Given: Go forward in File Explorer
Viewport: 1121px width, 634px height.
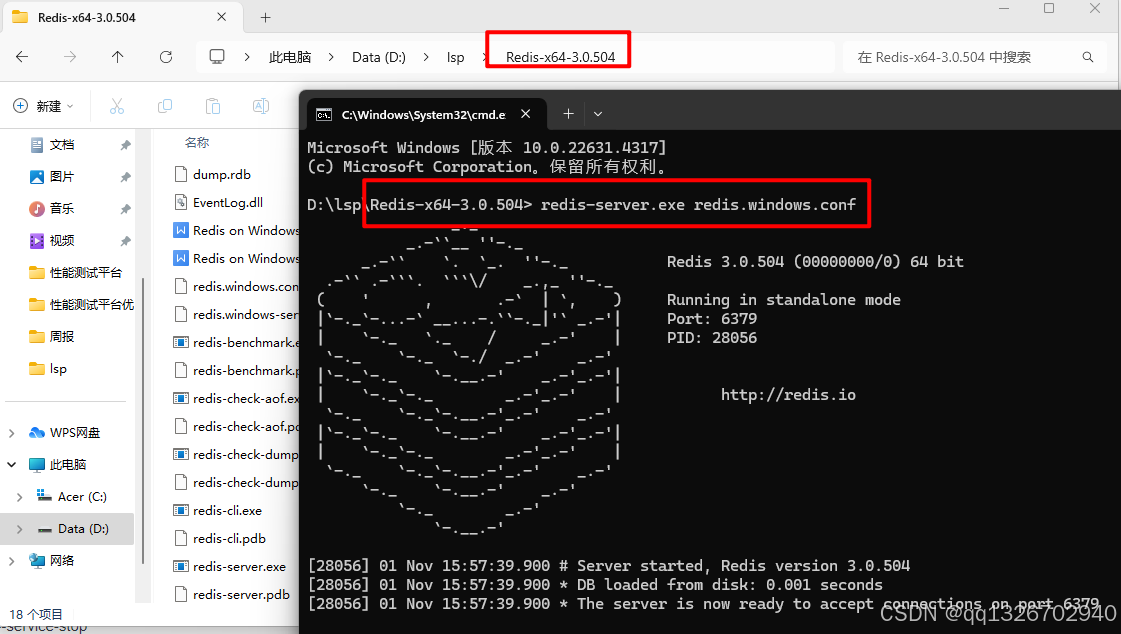Looking at the screenshot, I should click(x=69, y=57).
